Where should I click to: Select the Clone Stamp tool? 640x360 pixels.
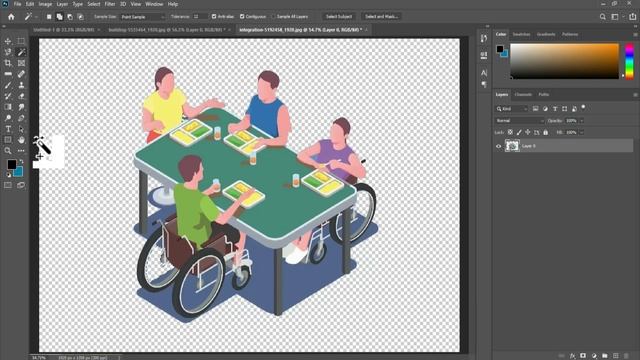pyautogui.click(x=21, y=85)
